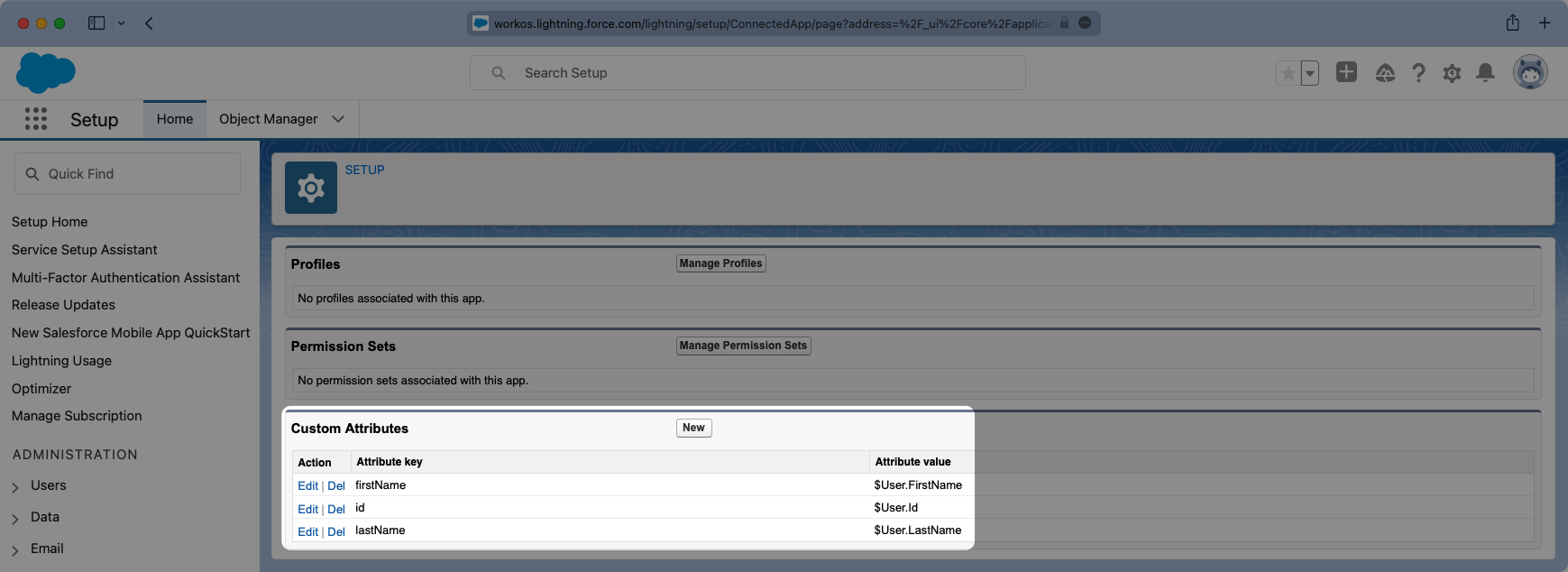Open the help question mark icon

coord(1418,73)
